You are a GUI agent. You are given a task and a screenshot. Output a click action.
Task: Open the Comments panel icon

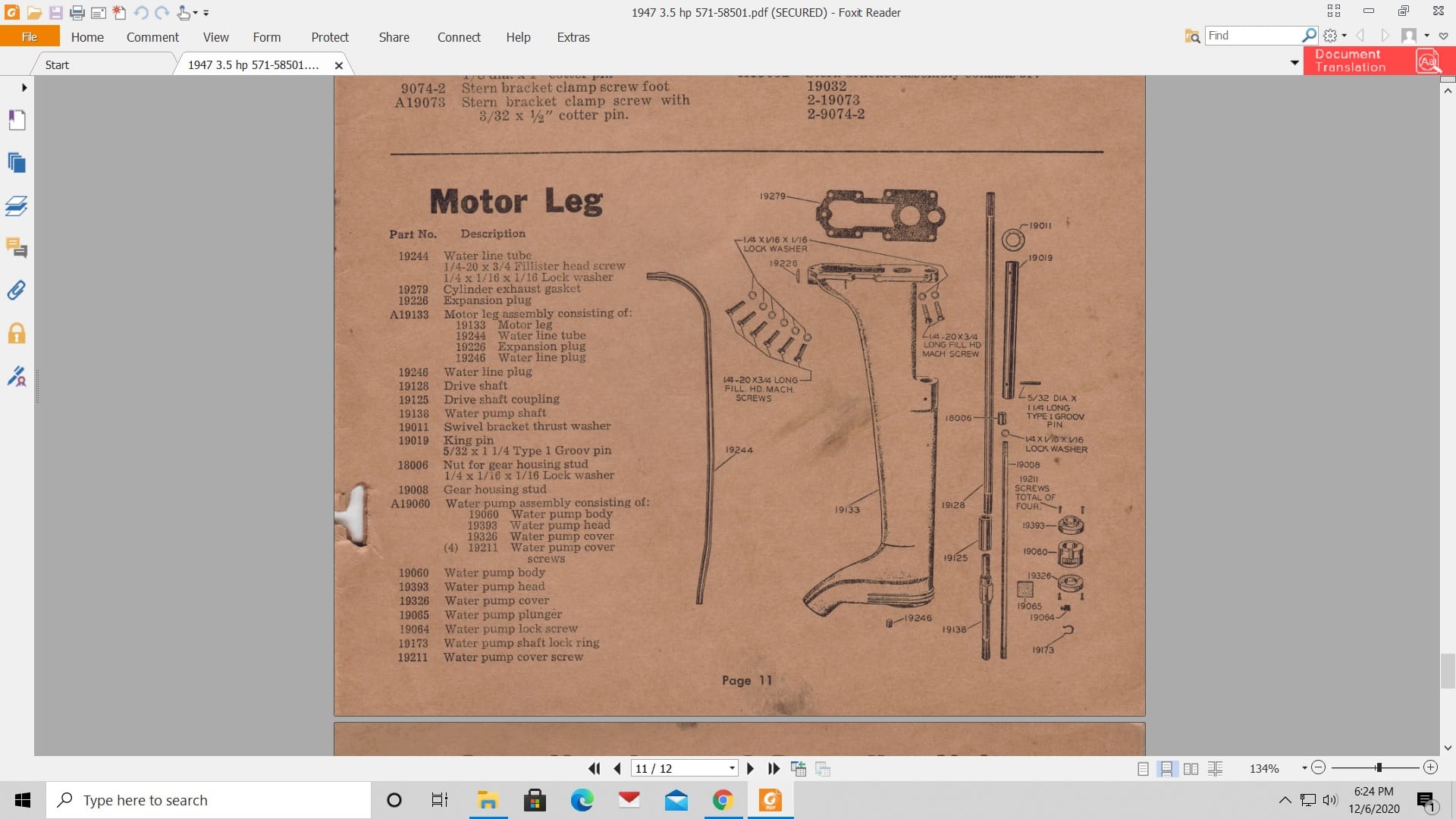click(17, 247)
